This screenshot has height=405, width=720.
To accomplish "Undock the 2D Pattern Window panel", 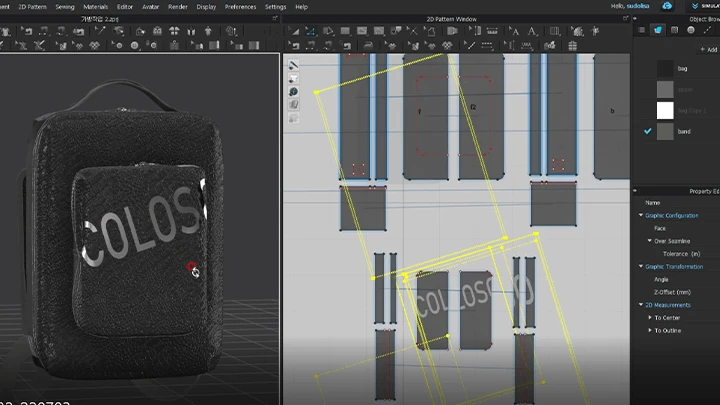I will click(625, 18).
